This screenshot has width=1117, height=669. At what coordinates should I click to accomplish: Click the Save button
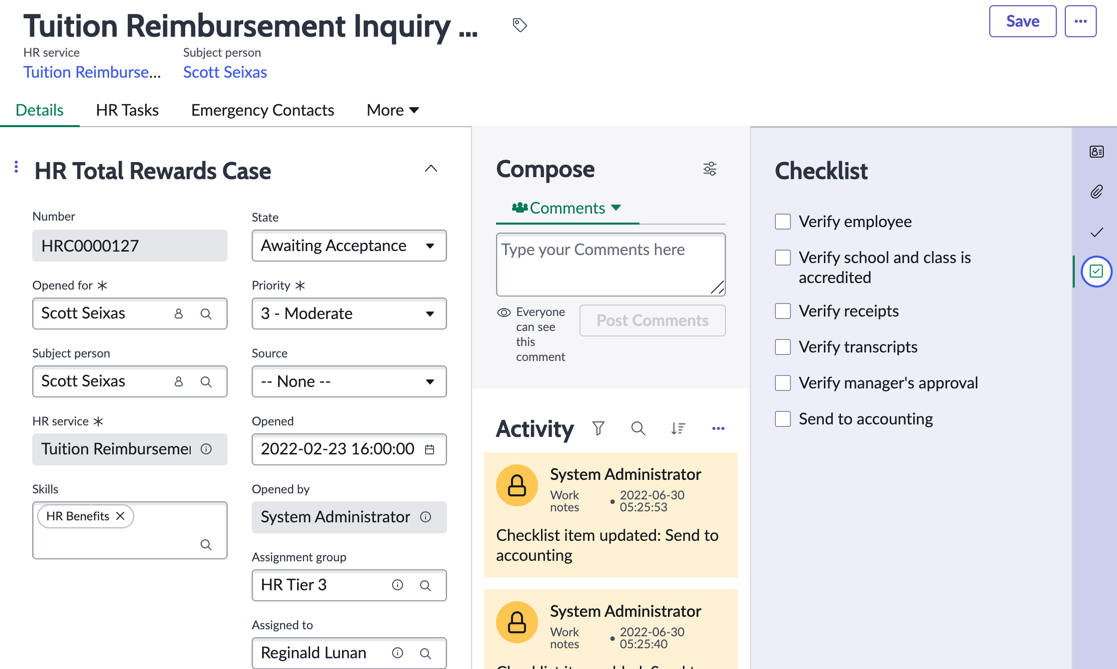(x=1022, y=21)
